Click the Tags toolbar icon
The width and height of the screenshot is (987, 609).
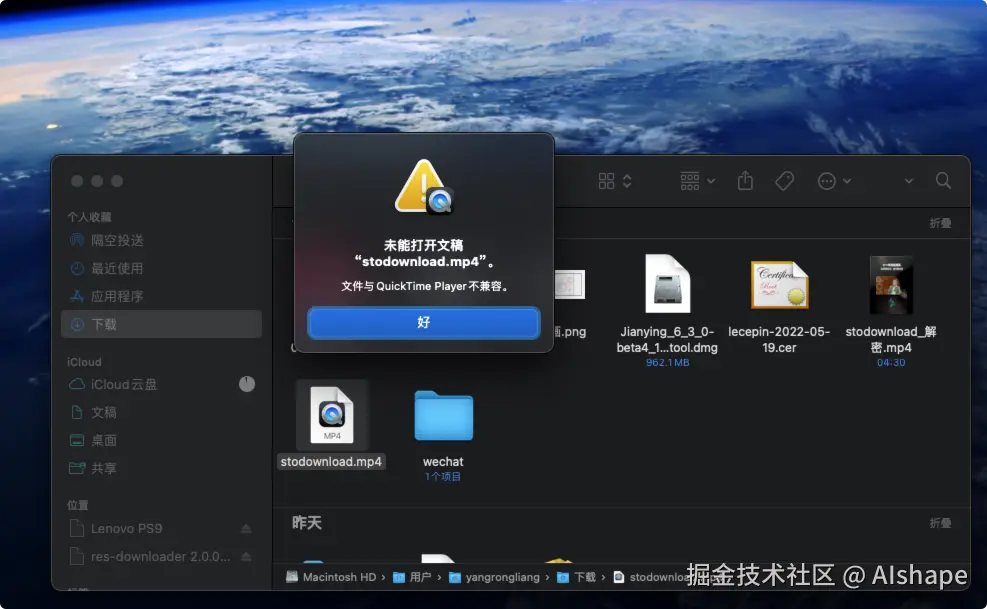784,181
